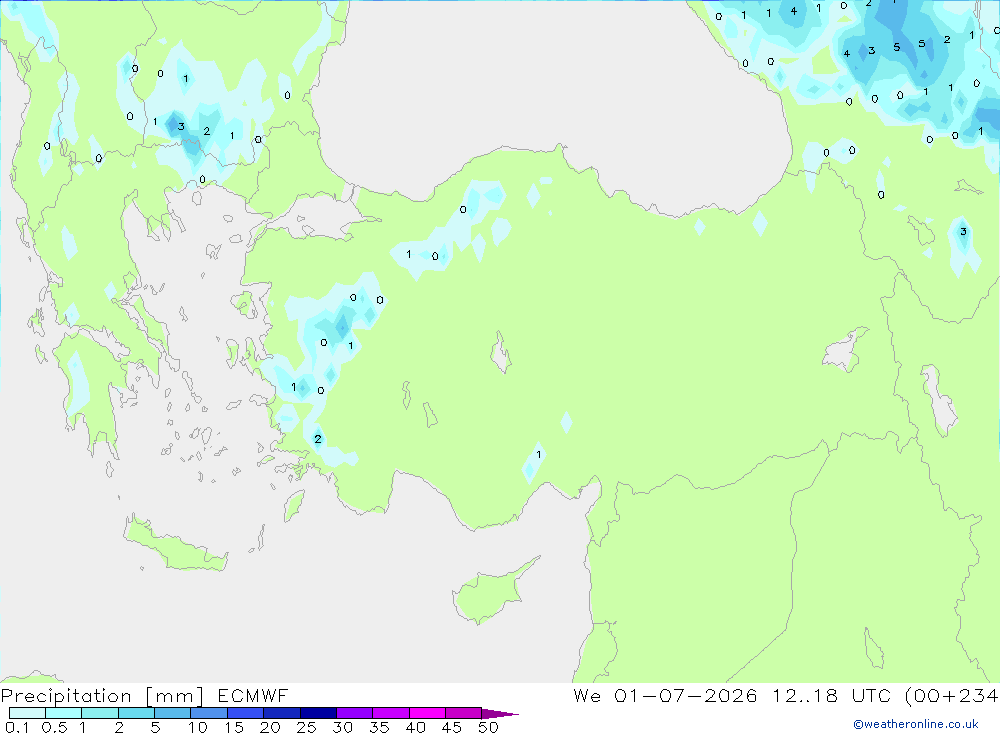Click the 45–50 mm legend swatch
This screenshot has height=733, width=1000.
tap(463, 713)
